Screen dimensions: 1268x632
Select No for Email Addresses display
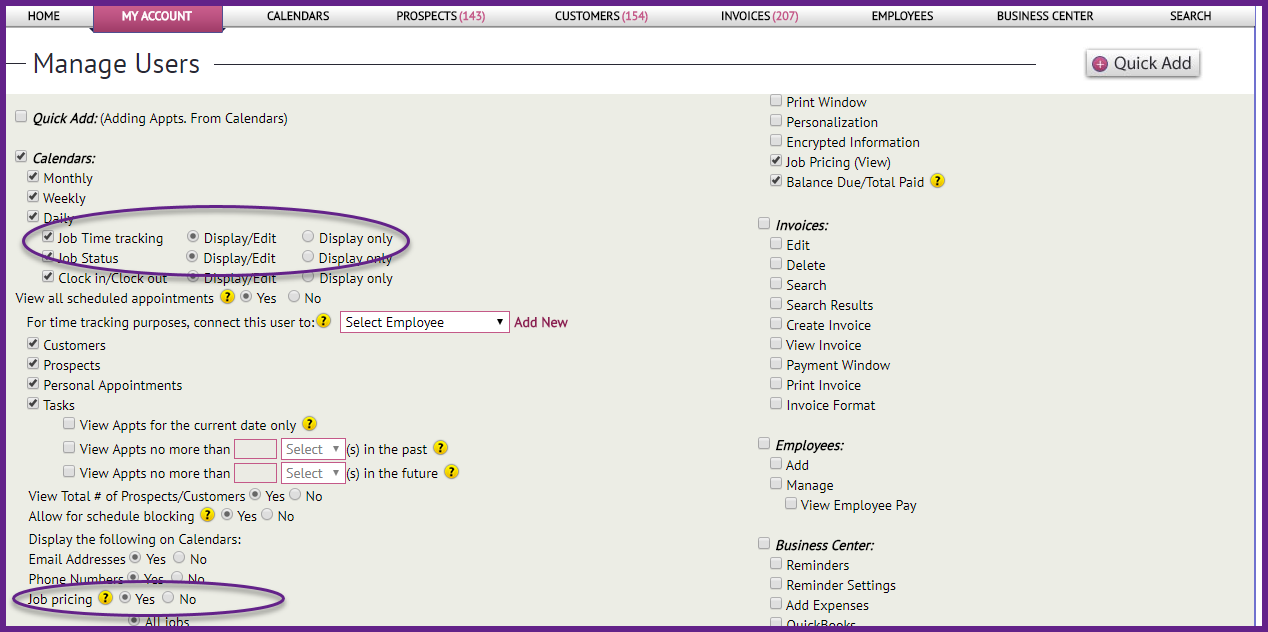pyautogui.click(x=179, y=558)
